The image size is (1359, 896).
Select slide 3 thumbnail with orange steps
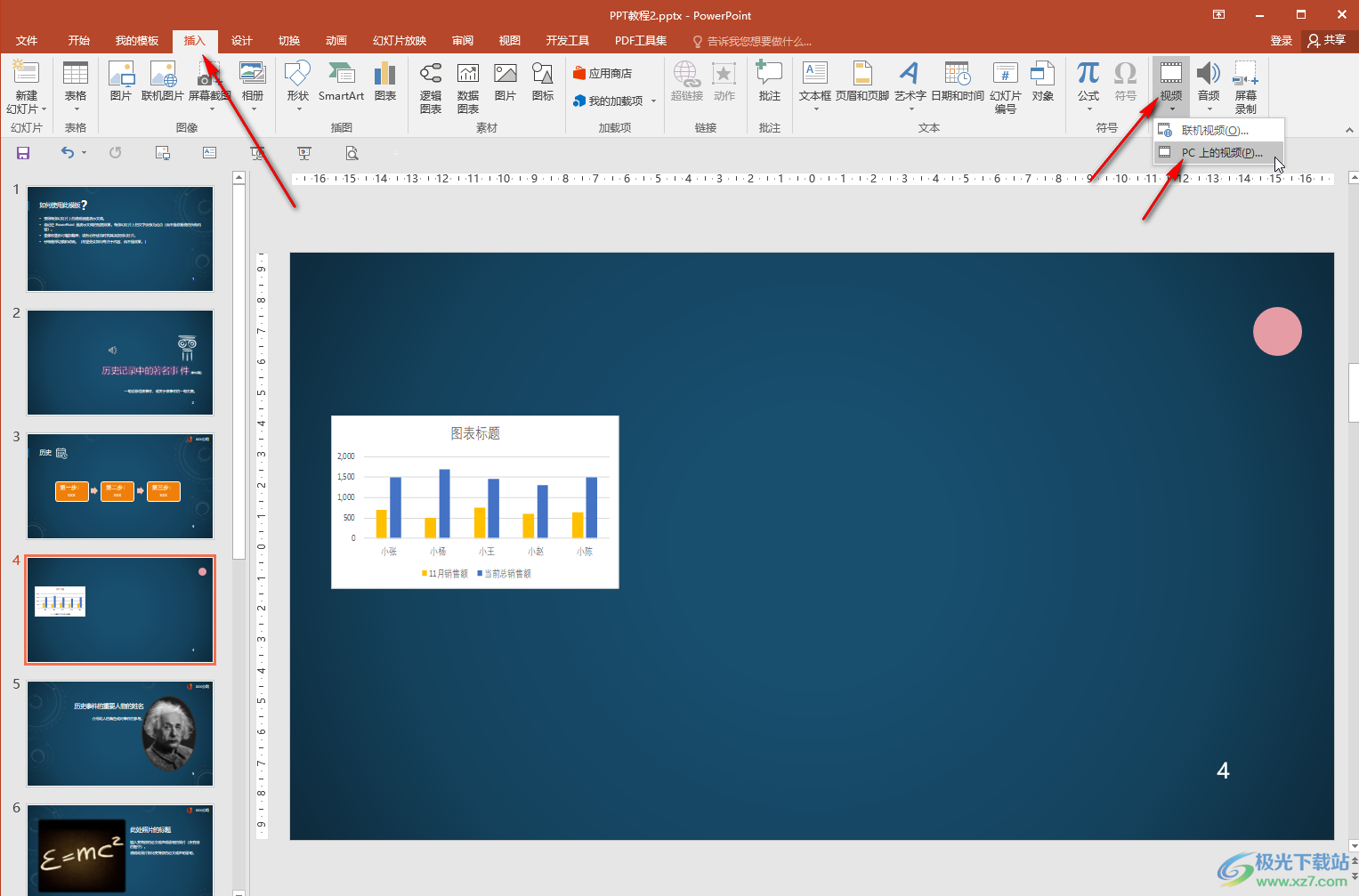point(120,486)
